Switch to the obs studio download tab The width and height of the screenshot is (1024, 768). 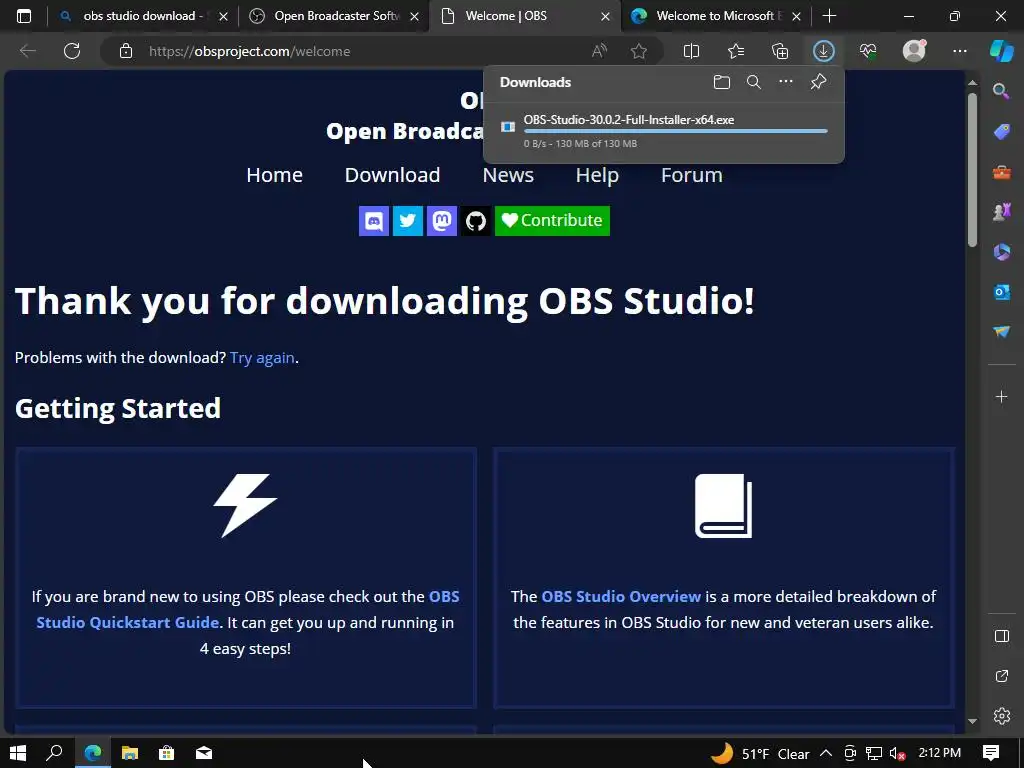tap(142, 16)
